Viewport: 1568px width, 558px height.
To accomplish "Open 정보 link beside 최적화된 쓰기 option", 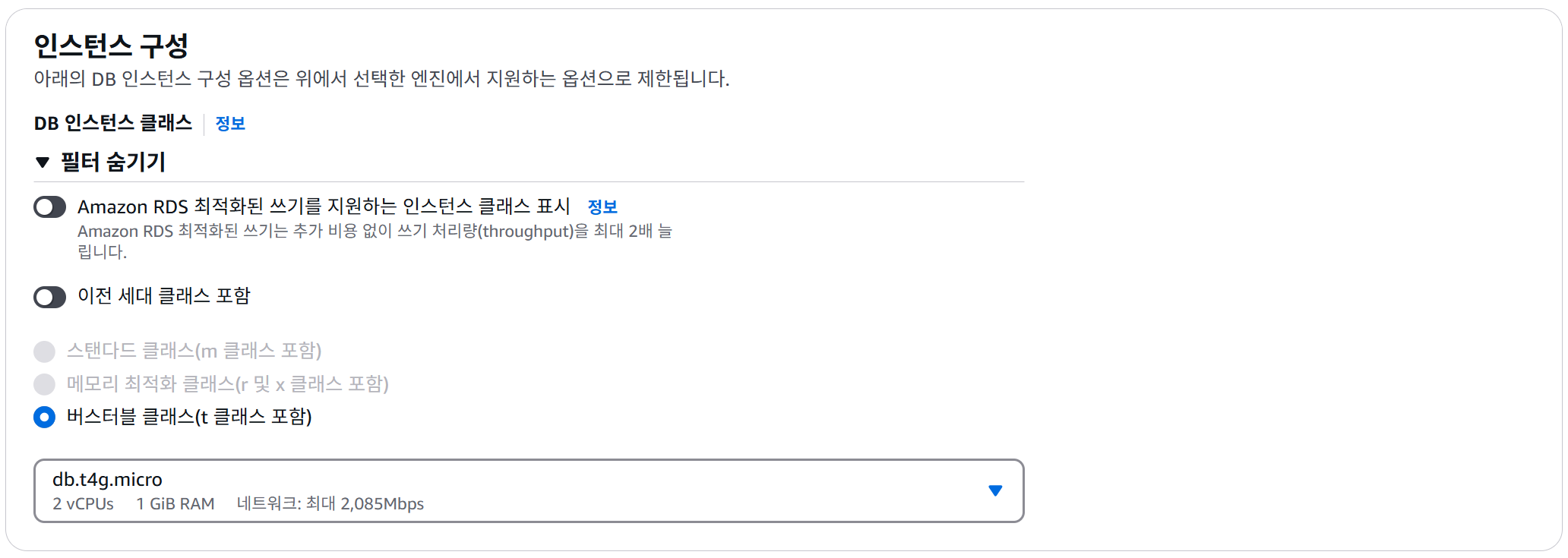I will click(602, 207).
